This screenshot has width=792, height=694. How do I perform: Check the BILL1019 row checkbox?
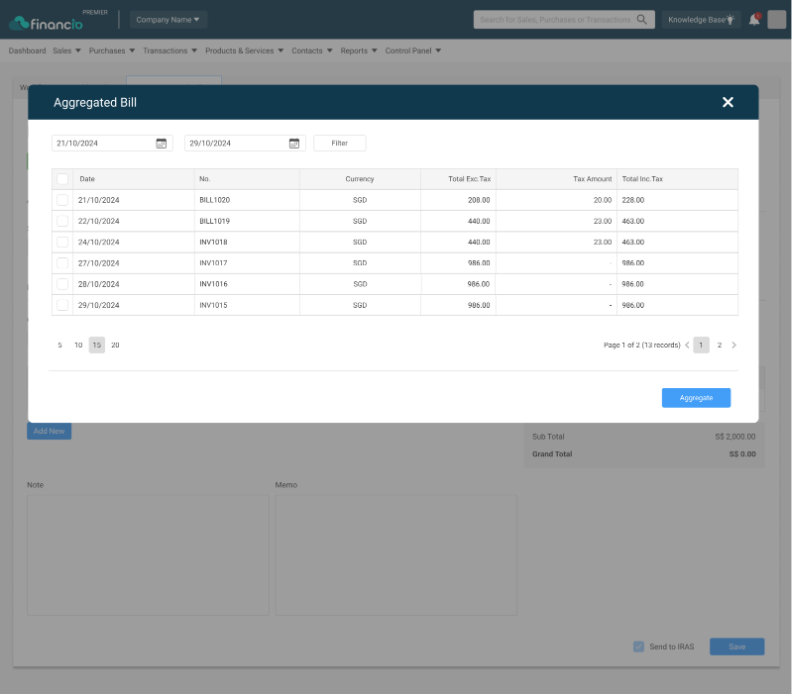(63, 221)
